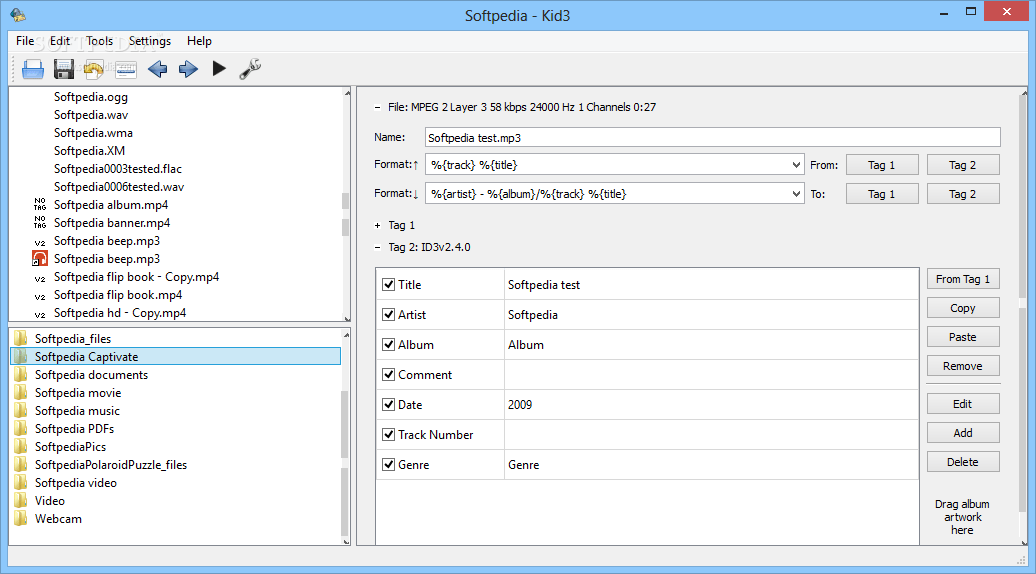Toggle the Genre checkbox
This screenshot has height=574, width=1036.
[388, 465]
